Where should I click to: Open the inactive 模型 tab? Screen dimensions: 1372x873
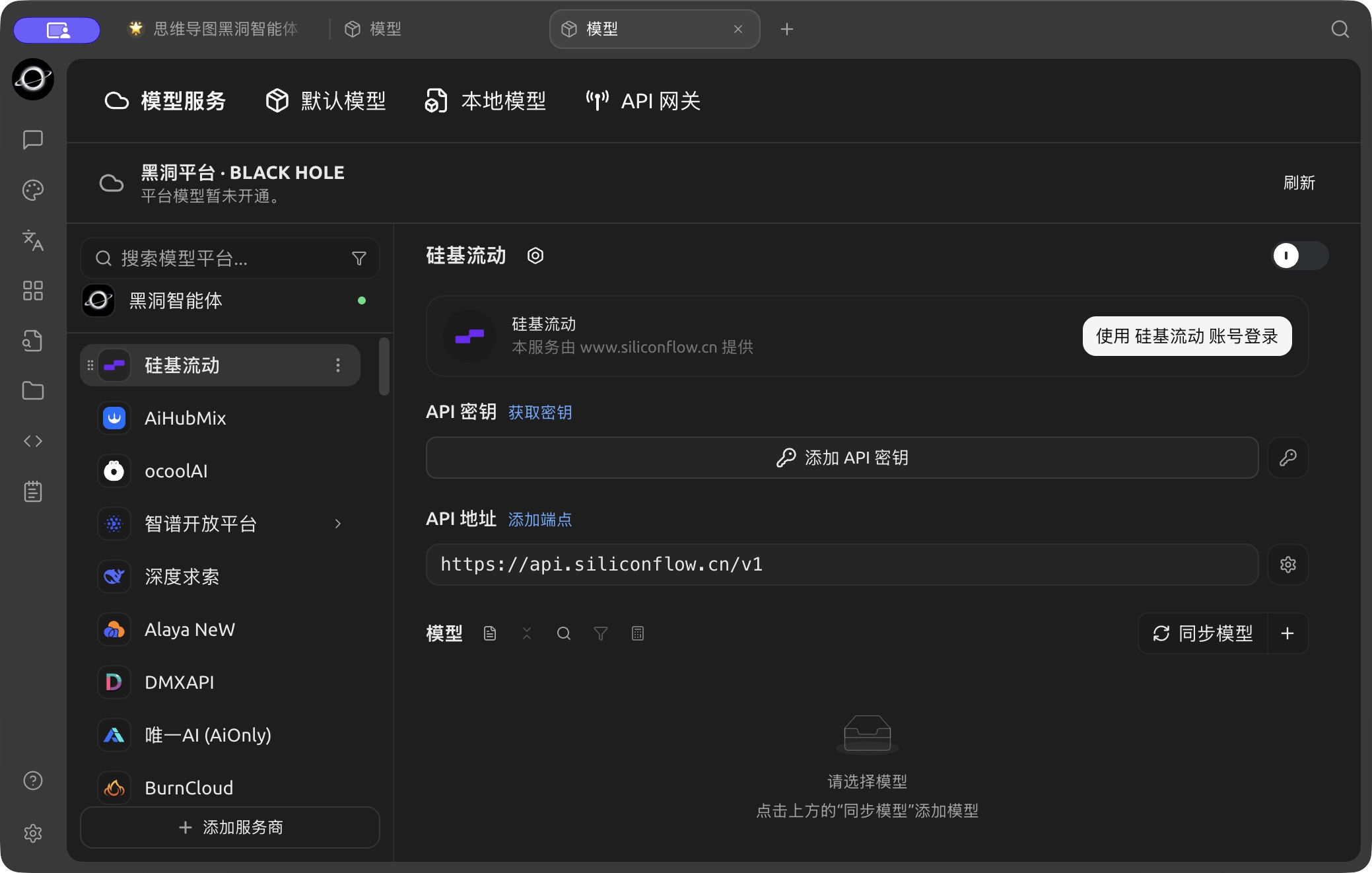click(374, 29)
